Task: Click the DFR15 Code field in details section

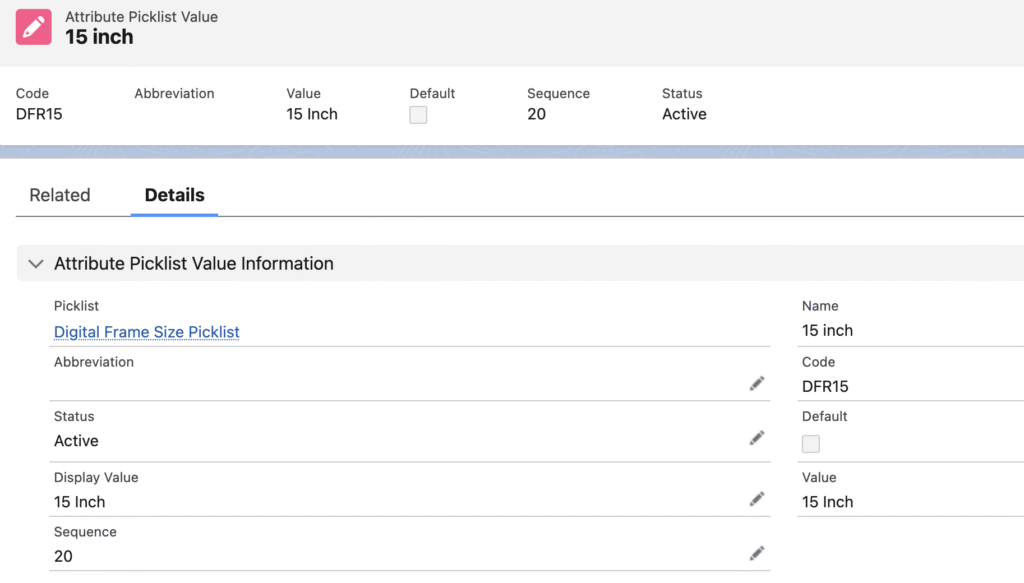Action: (x=825, y=386)
